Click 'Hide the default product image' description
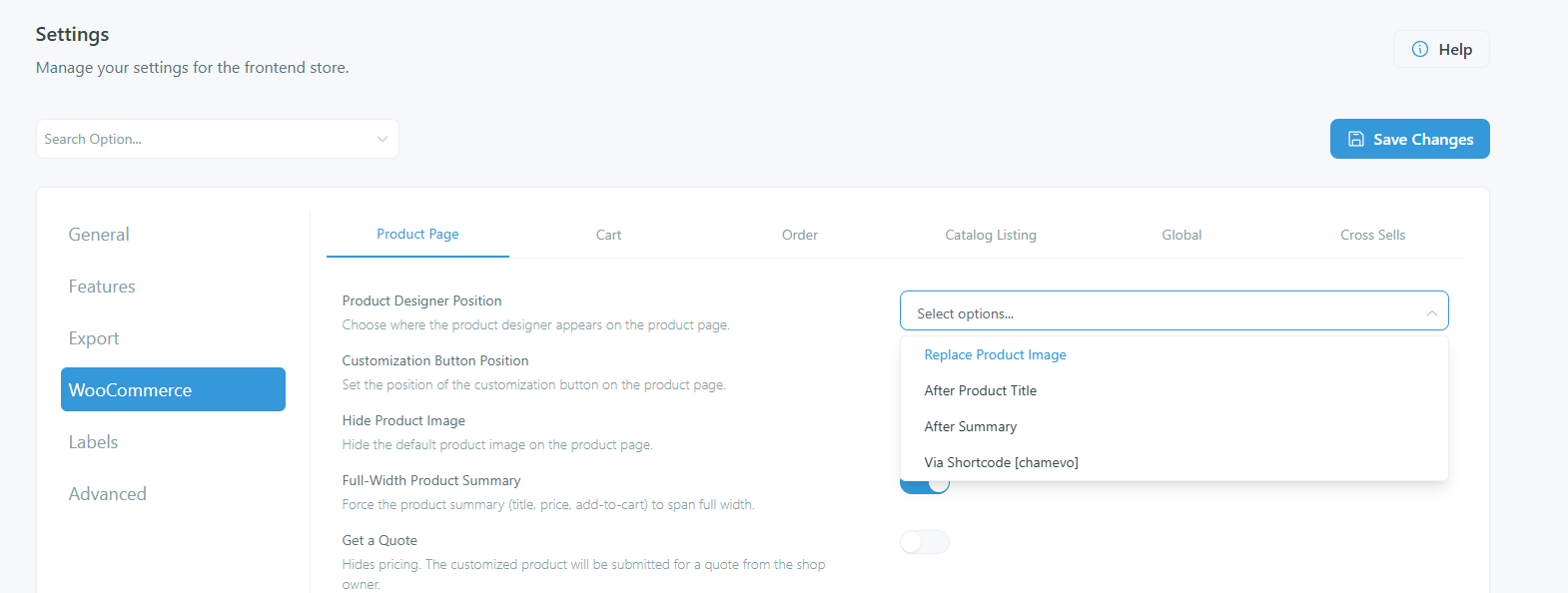This screenshot has height=593, width=1568. pyautogui.click(x=497, y=444)
